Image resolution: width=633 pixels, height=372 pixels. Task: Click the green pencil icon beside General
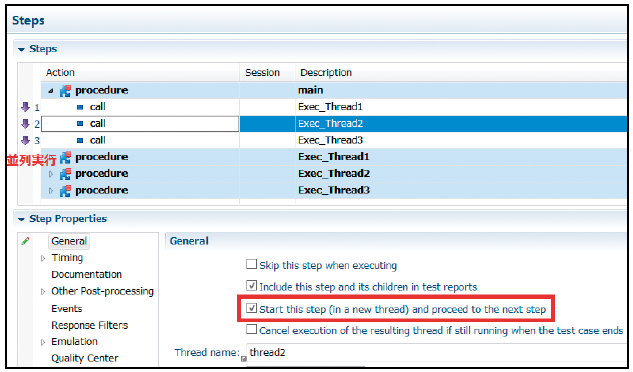click(25, 241)
